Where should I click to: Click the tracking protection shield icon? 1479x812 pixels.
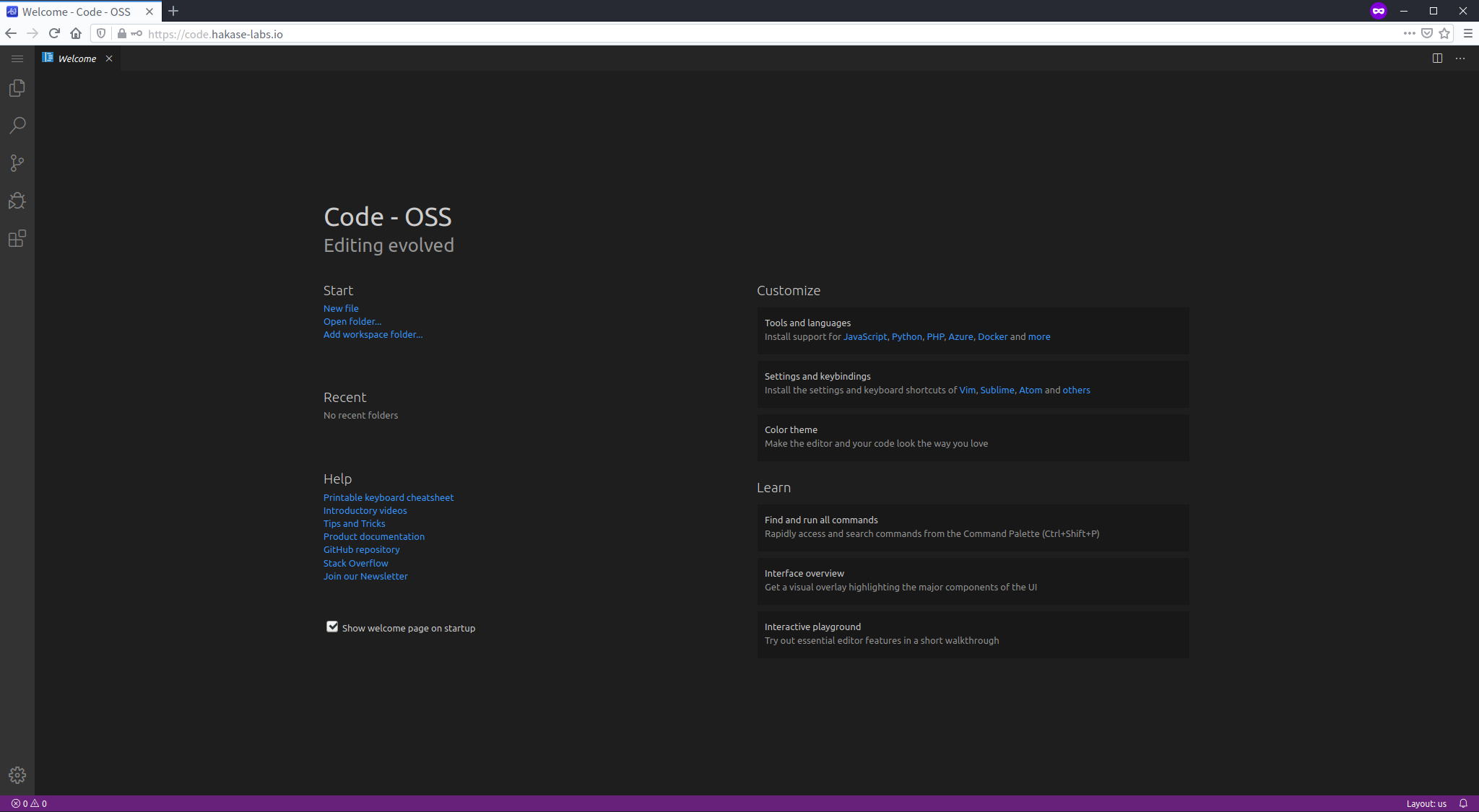tap(101, 33)
